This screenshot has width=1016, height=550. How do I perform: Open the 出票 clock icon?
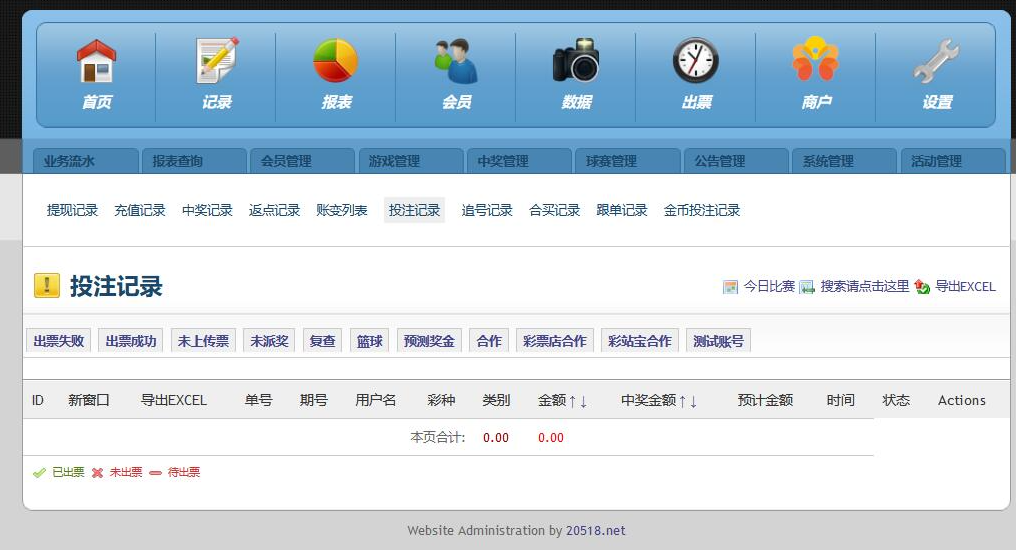(696, 61)
